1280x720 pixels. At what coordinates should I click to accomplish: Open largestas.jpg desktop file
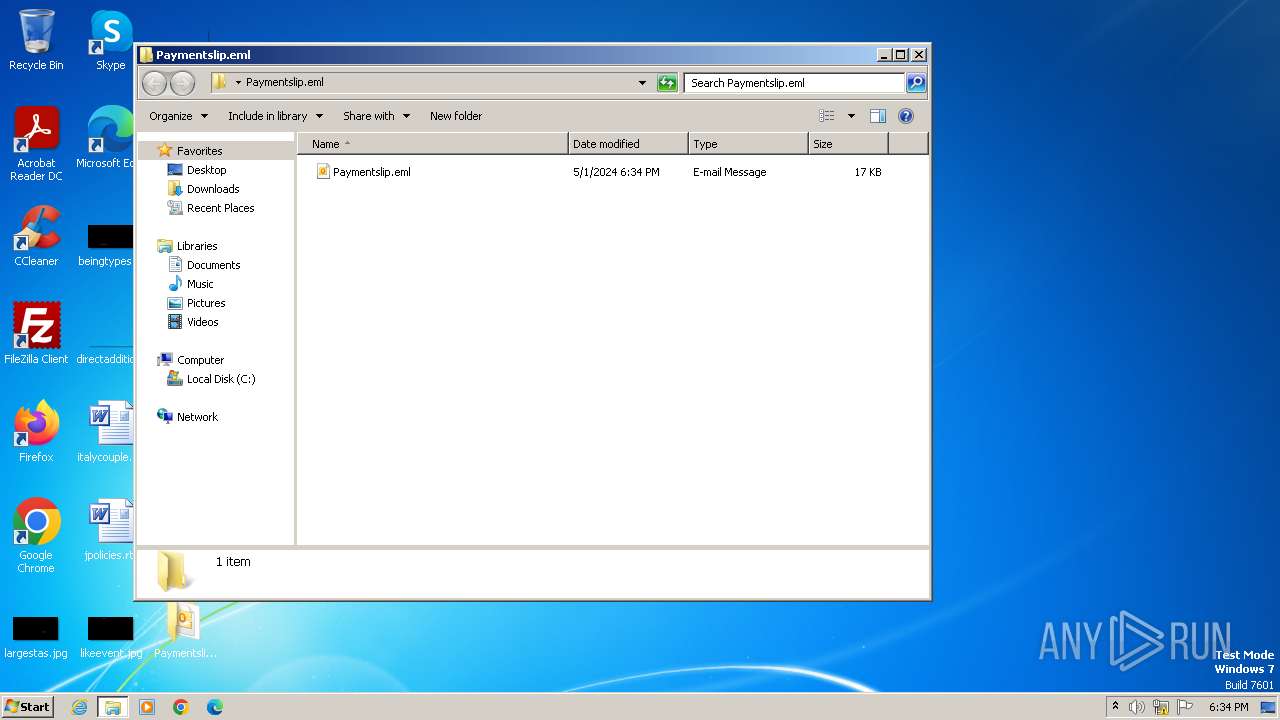coord(36,637)
